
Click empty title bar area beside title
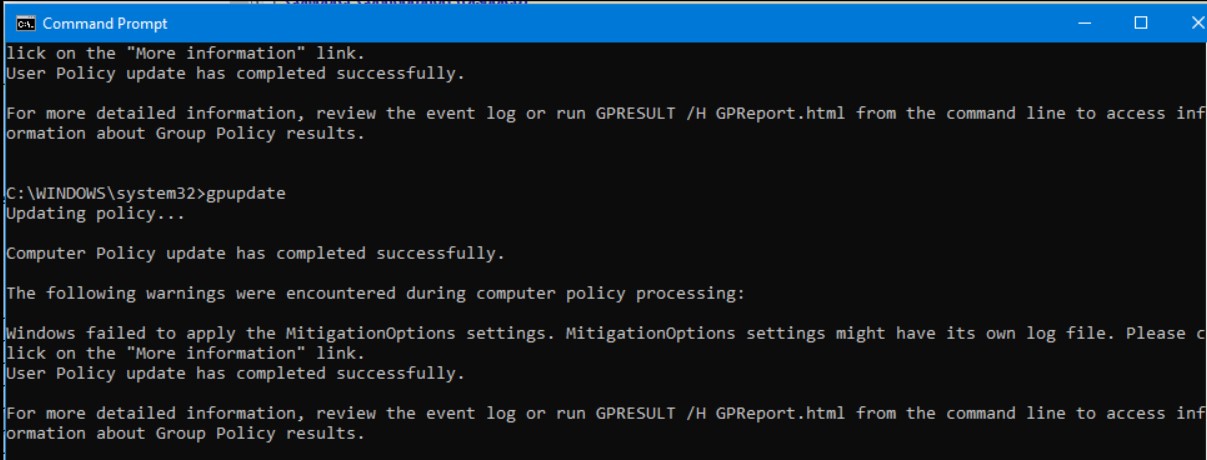[600, 23]
